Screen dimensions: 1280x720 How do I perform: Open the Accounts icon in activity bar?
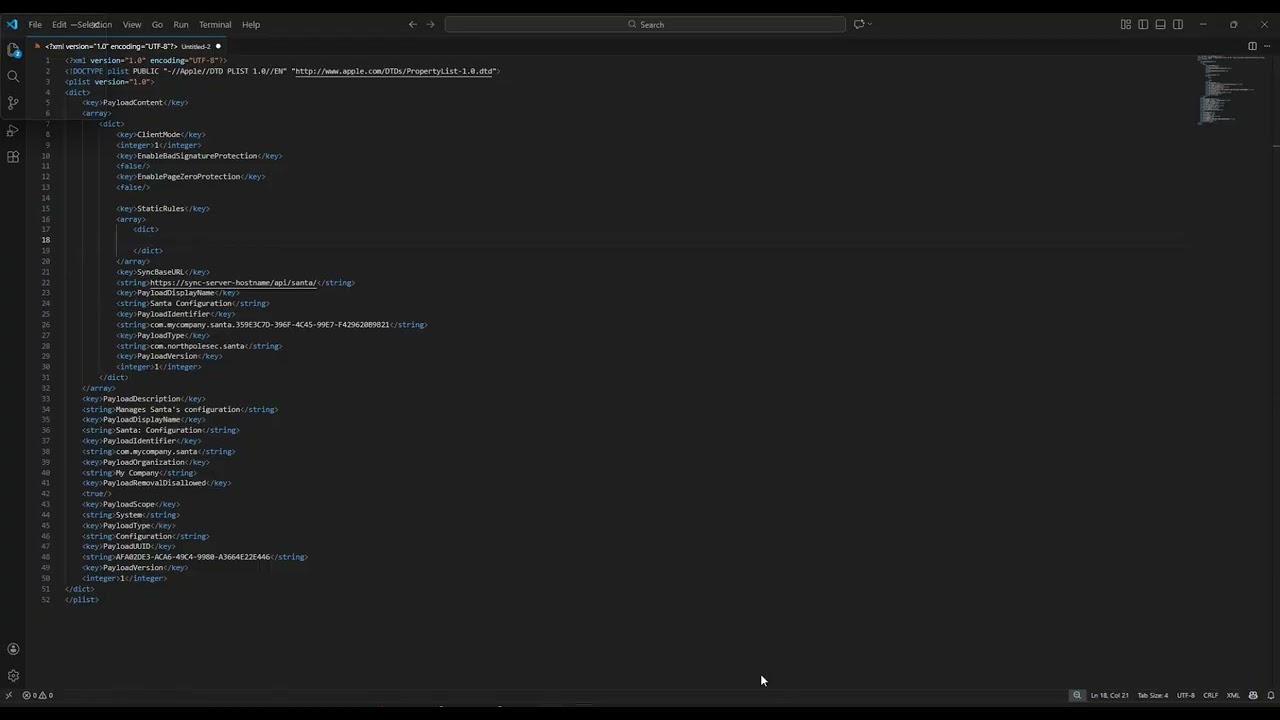click(x=13, y=649)
